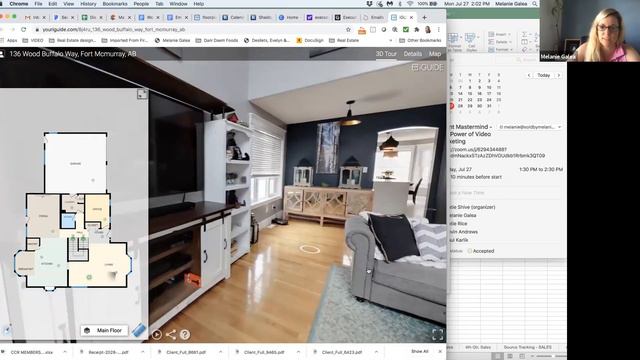The height and width of the screenshot is (360, 640).
Task: Open the calendar account email dropdown
Action: [x=529, y=127]
